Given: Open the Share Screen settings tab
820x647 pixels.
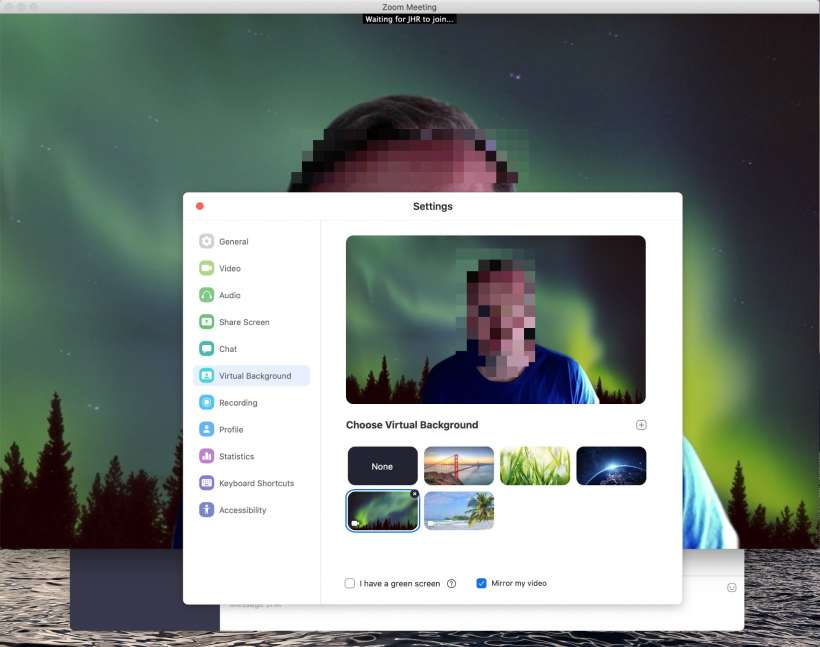Looking at the screenshot, I should (x=252, y=322).
